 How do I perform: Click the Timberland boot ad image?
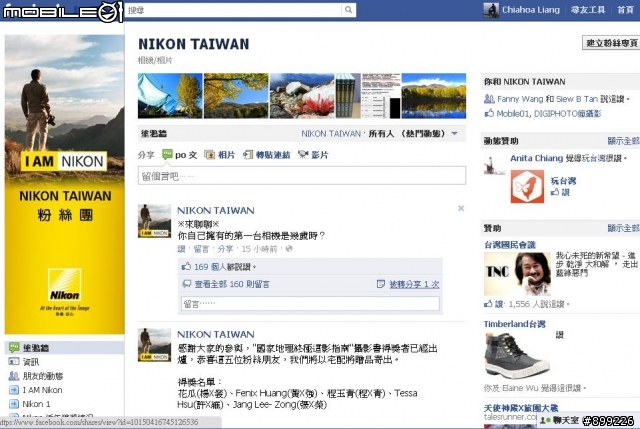[x=516, y=355]
